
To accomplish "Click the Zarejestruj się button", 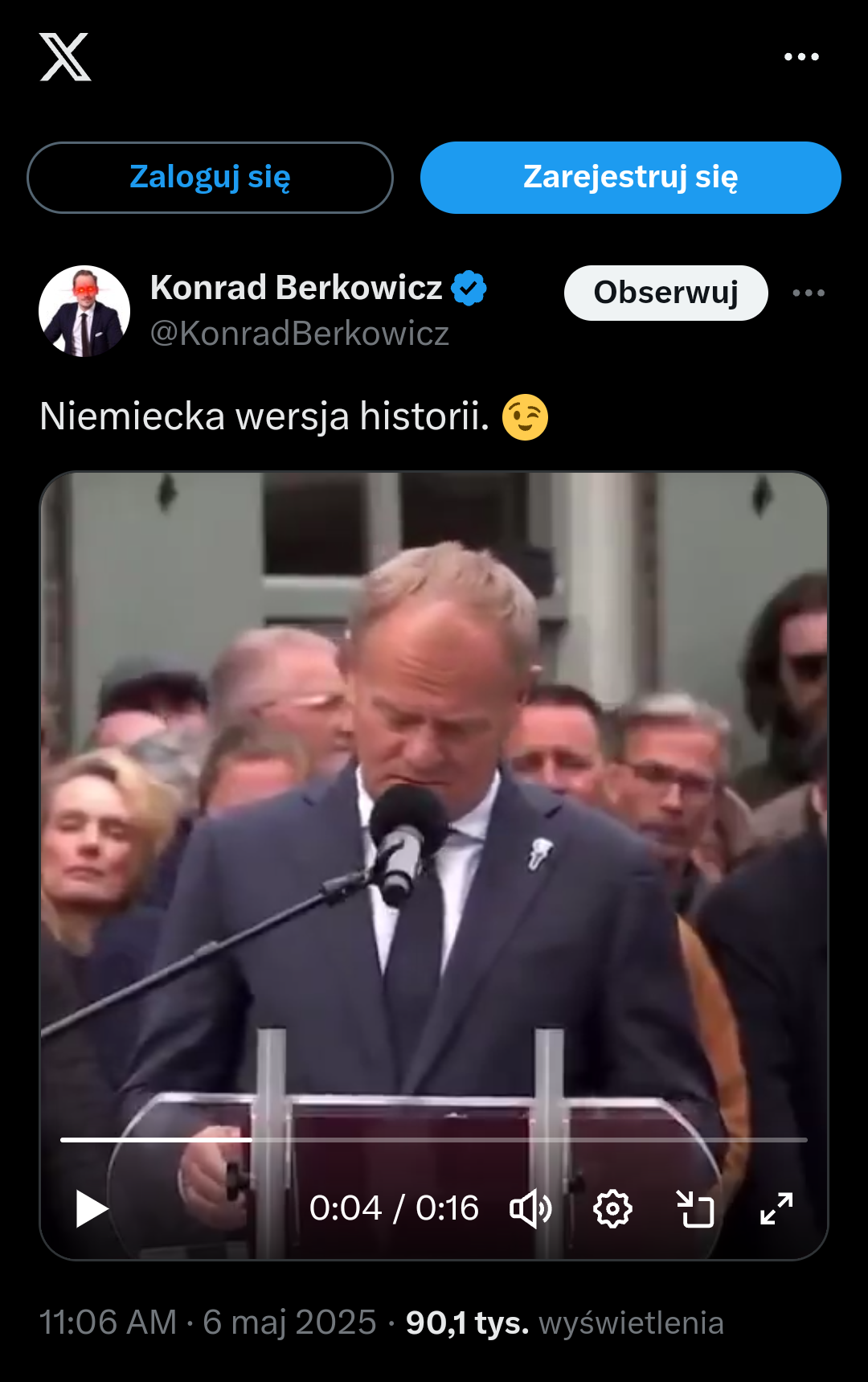I will 630,178.
